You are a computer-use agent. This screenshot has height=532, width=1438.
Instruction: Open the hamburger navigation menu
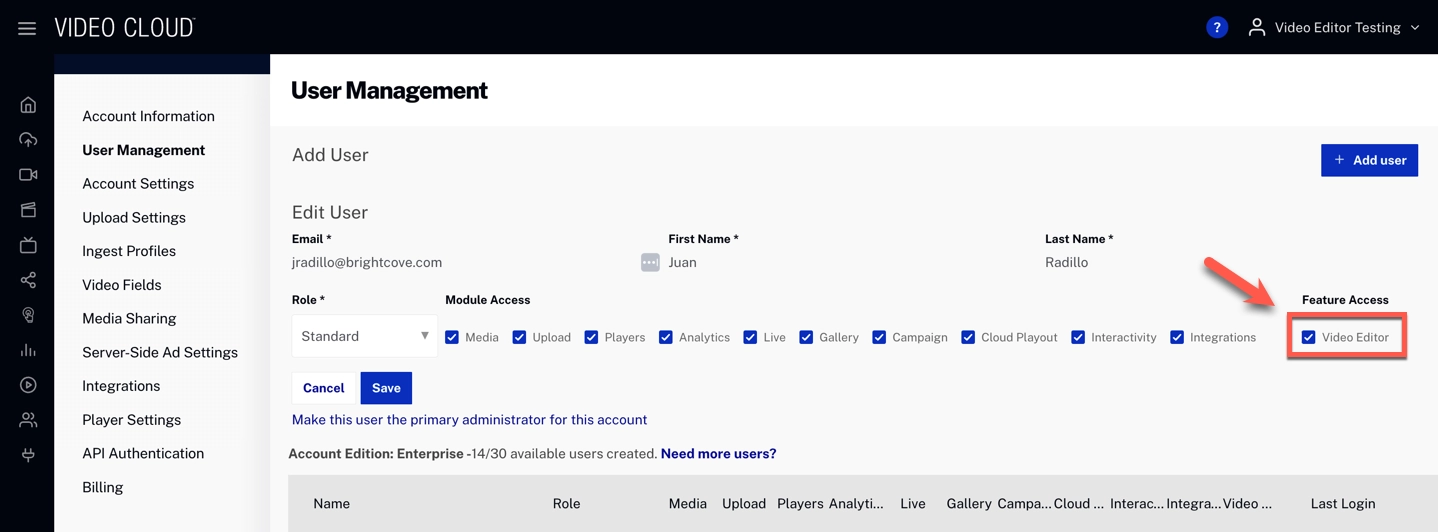tap(27, 28)
